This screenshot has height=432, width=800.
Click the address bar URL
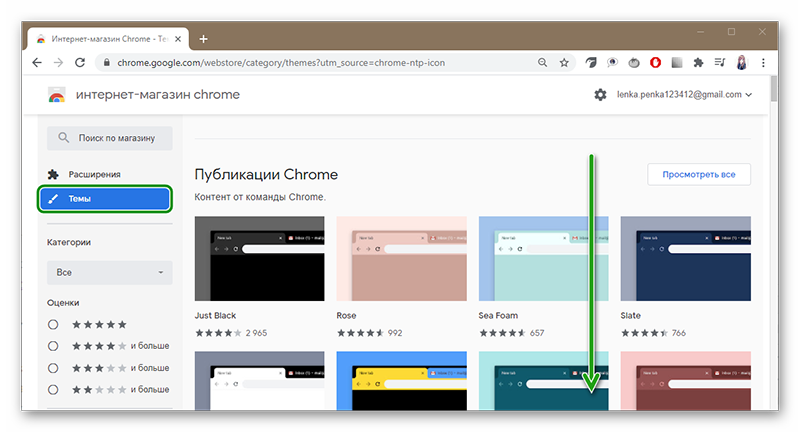point(281,63)
